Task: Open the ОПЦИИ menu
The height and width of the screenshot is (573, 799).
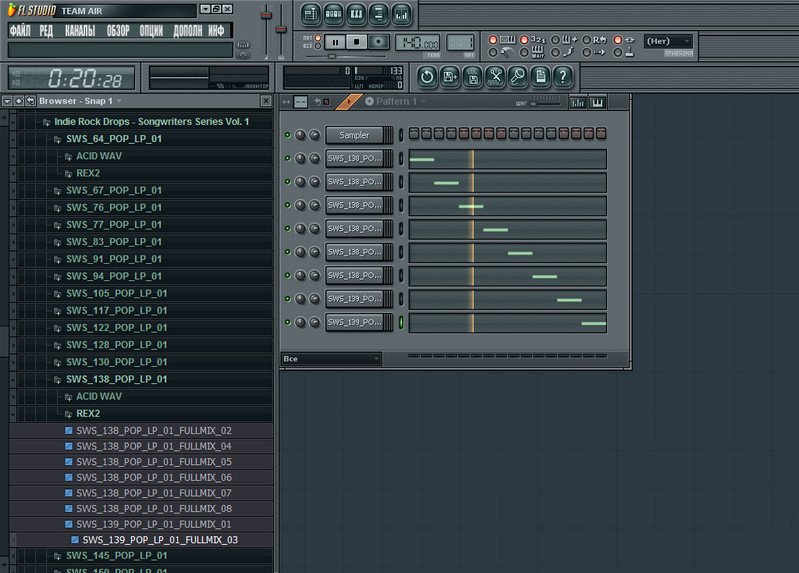Action: coord(151,31)
